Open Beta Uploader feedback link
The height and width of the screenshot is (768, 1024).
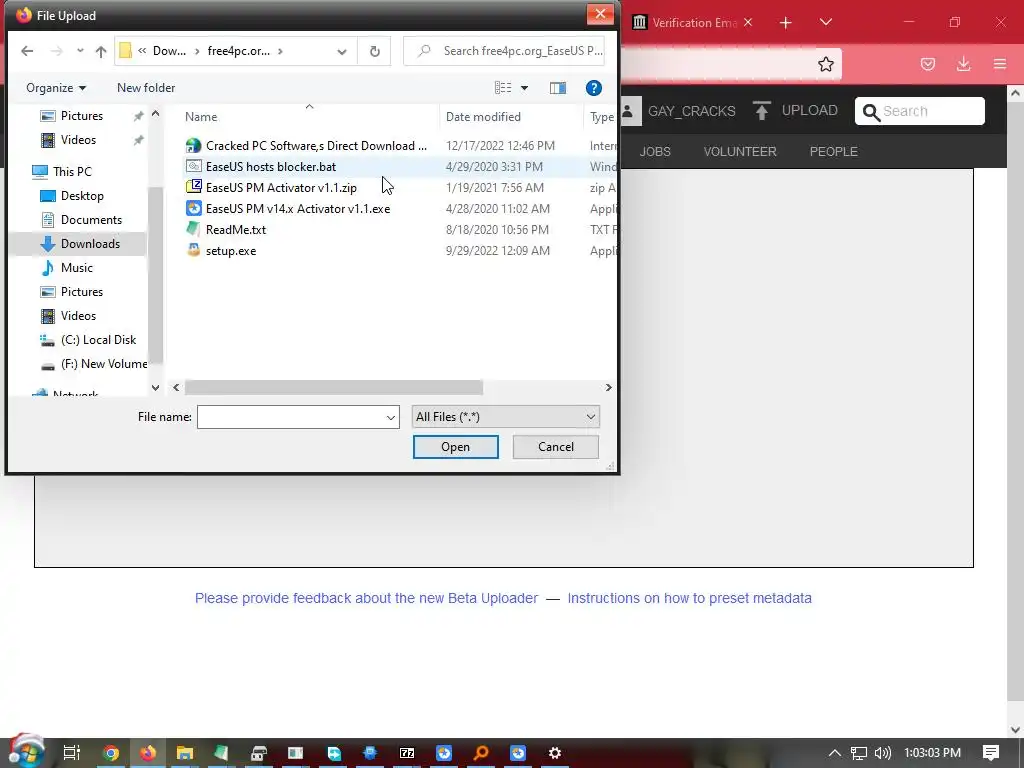[366, 598]
